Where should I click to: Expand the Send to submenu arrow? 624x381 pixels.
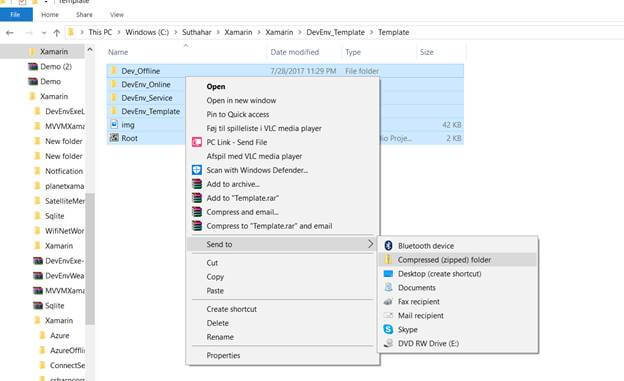(370, 244)
